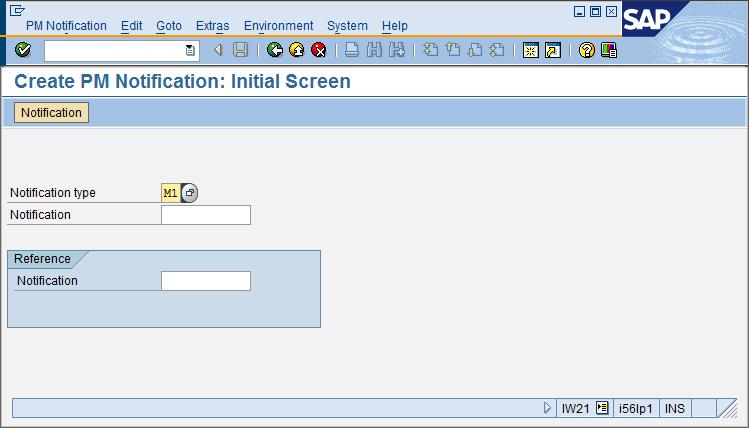
Task: Click the Find binoculars icon
Action: tap(374, 50)
